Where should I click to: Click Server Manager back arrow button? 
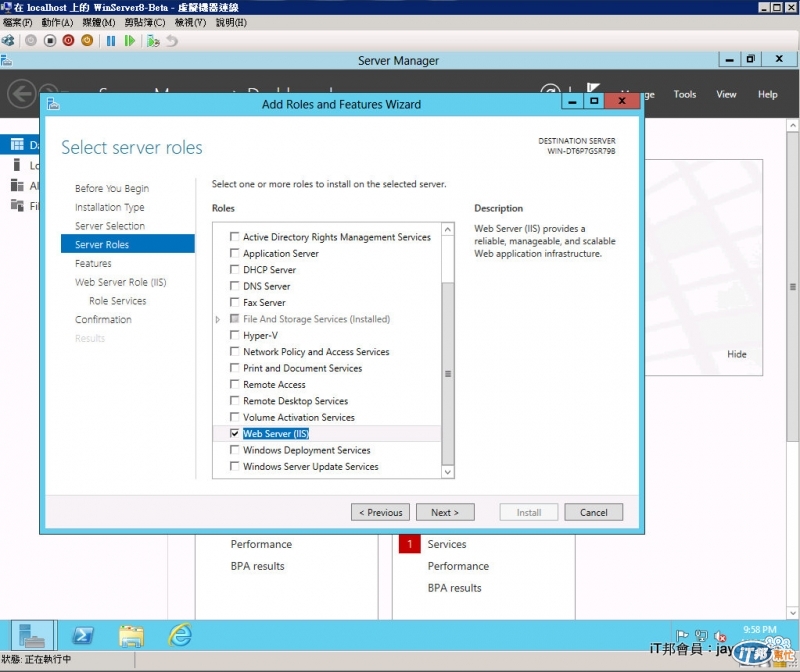point(21,94)
